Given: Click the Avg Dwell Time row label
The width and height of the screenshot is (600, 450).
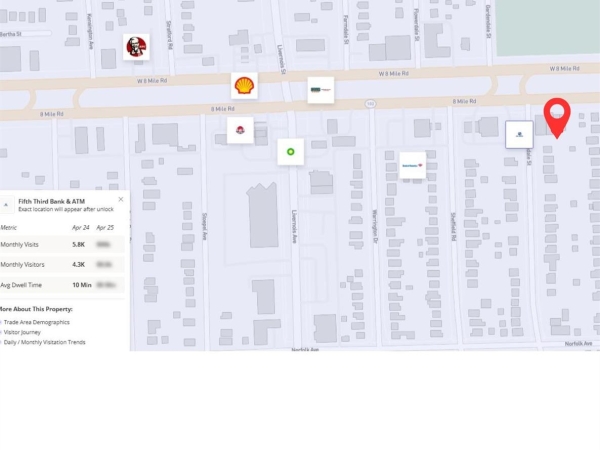Looking at the screenshot, I should coord(21,285).
